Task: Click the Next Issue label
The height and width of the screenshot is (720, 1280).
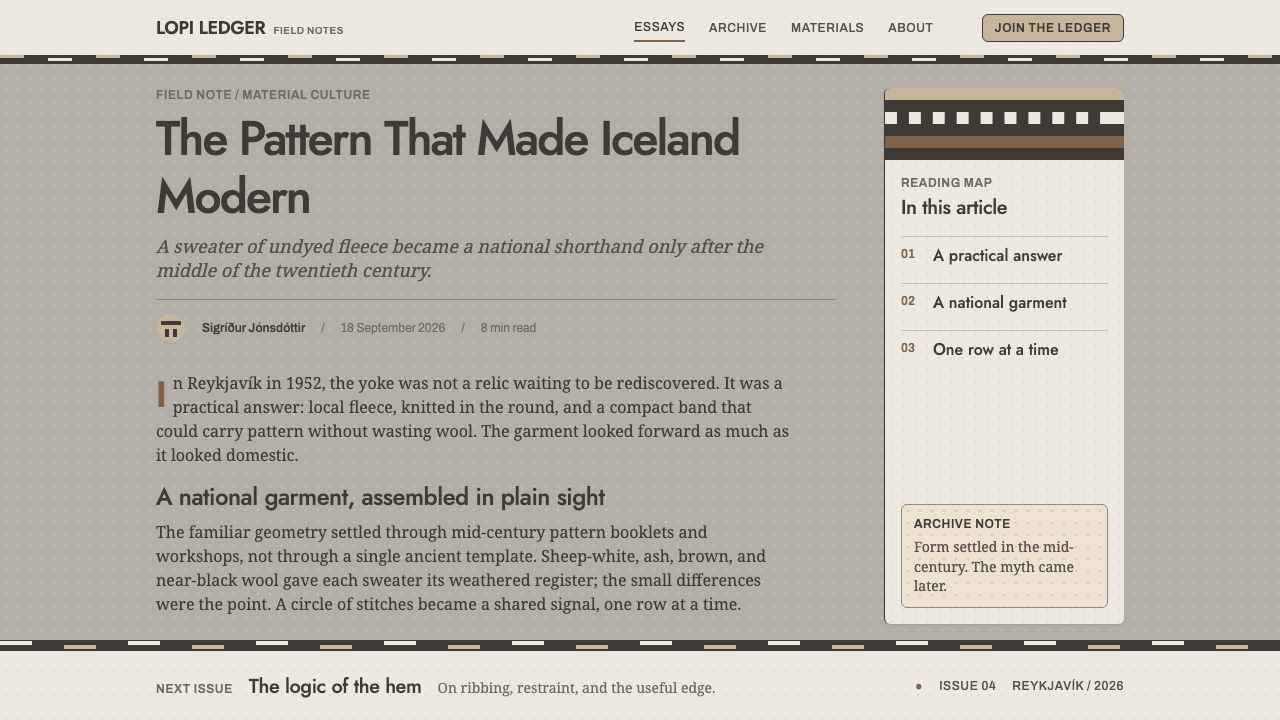Action: click(194, 689)
